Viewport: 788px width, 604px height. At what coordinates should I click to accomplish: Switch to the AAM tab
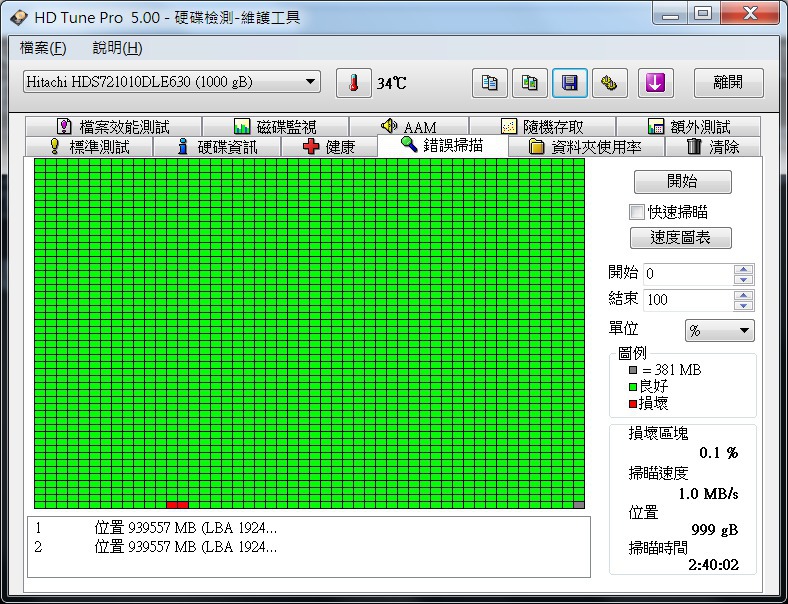coord(409,126)
